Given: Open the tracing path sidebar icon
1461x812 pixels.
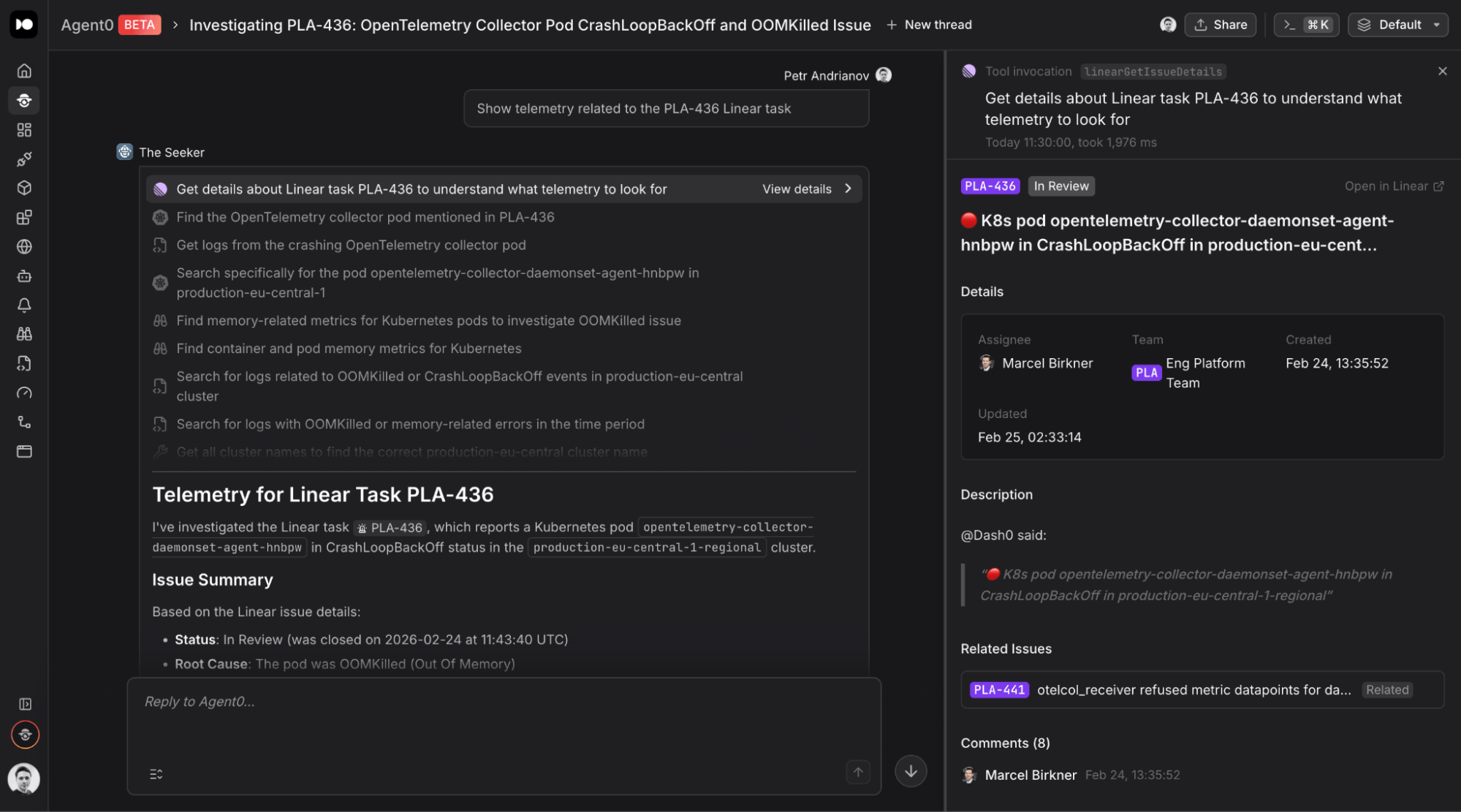Looking at the screenshot, I should coord(24,422).
